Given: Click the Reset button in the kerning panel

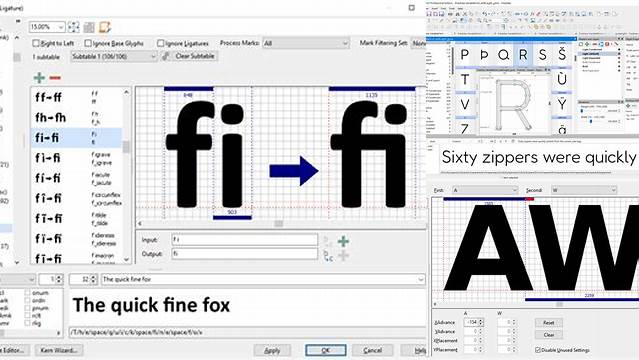Looking at the screenshot, I should 549,322.
